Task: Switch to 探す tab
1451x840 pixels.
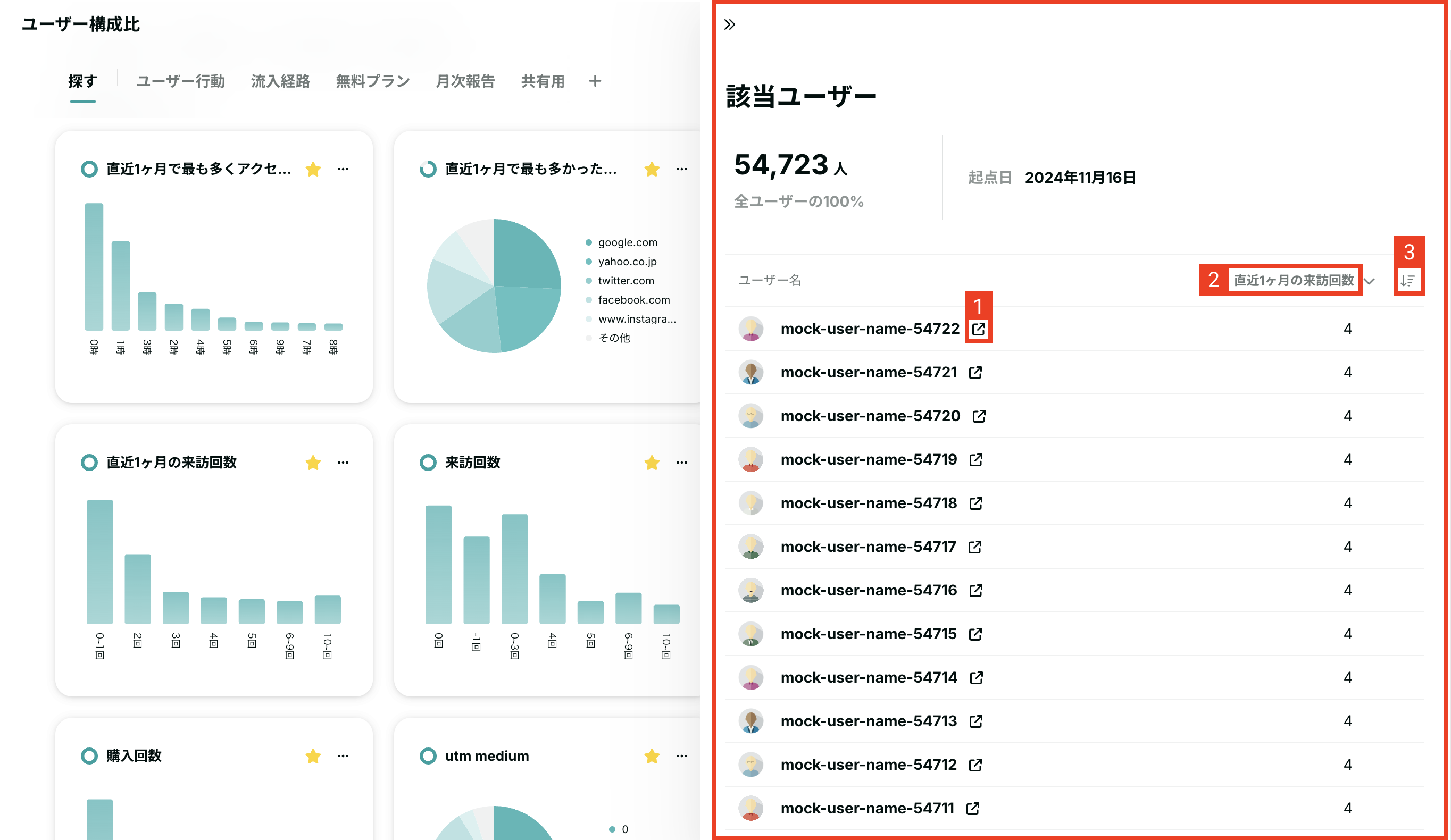Action: click(x=83, y=81)
